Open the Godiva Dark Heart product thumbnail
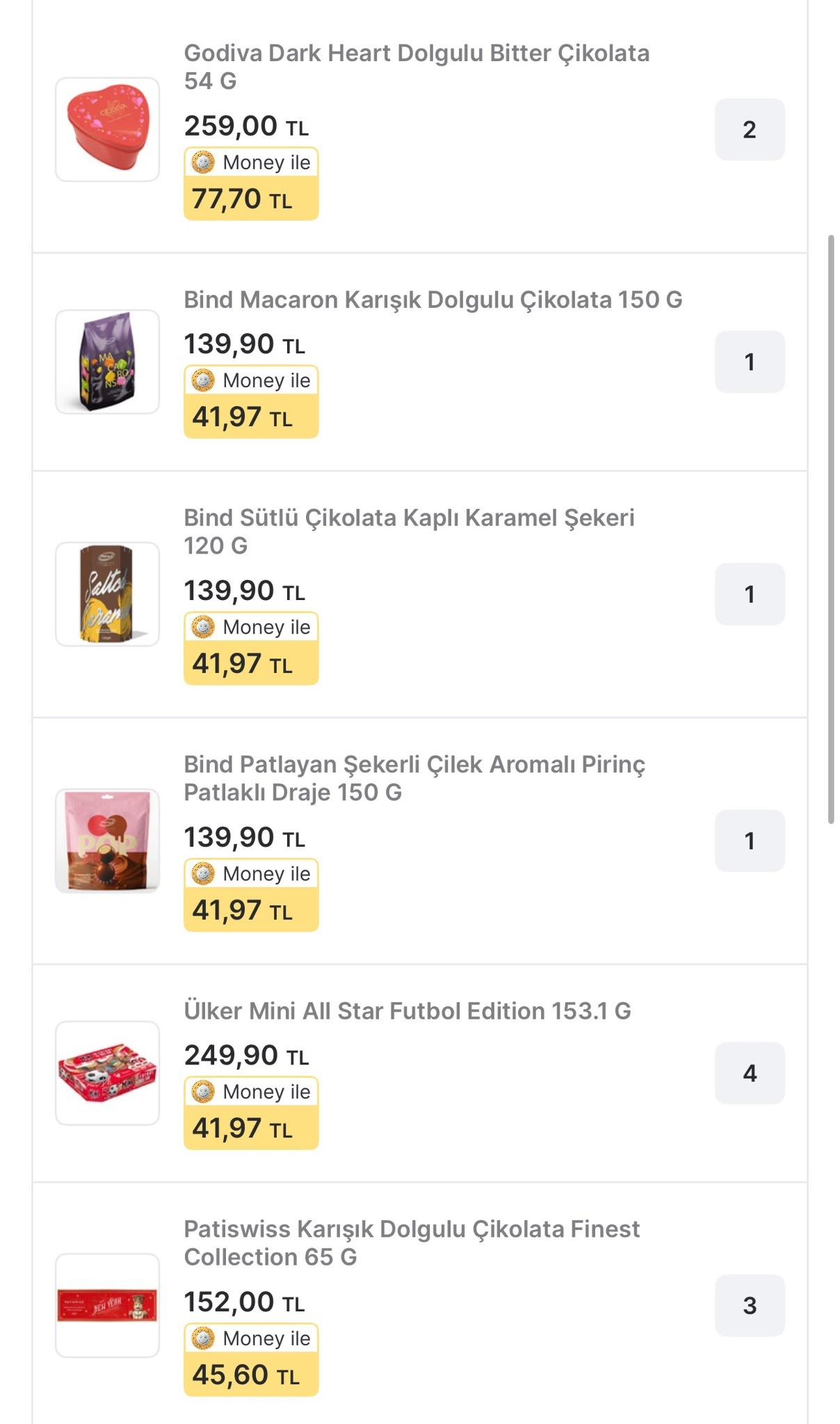The height and width of the screenshot is (1424, 840). pyautogui.click(x=108, y=129)
